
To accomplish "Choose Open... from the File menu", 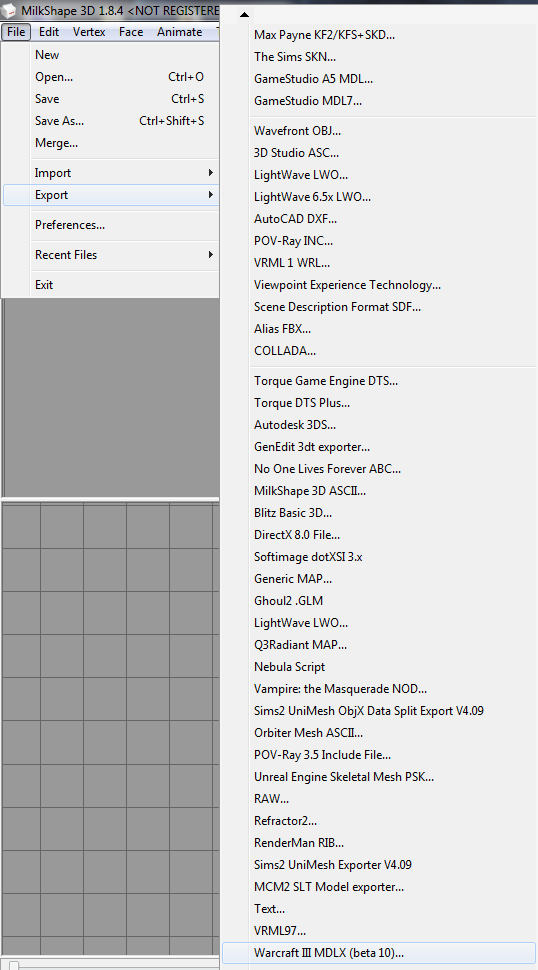I will pyautogui.click(x=111, y=77).
